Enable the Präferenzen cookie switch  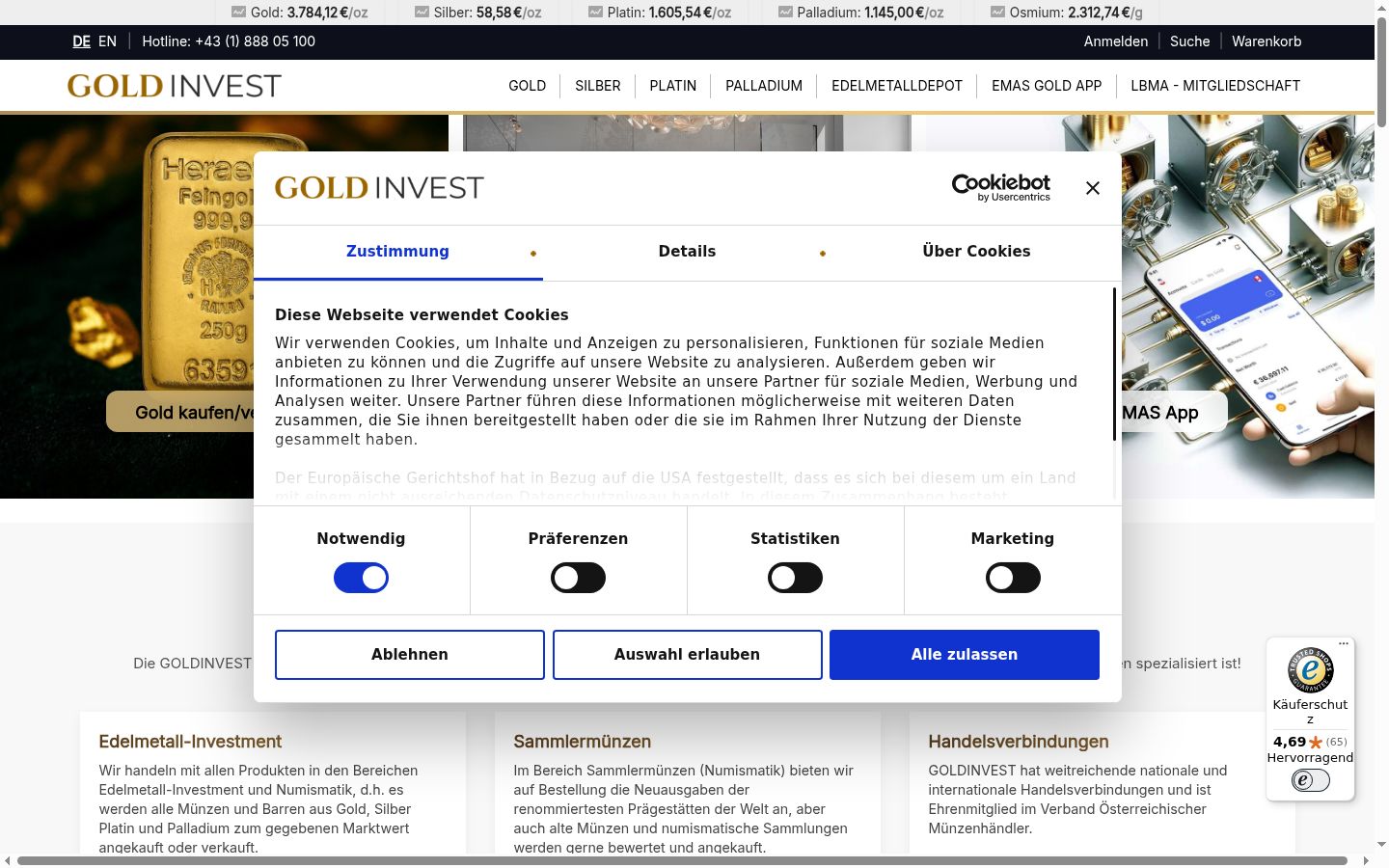pyautogui.click(x=578, y=578)
